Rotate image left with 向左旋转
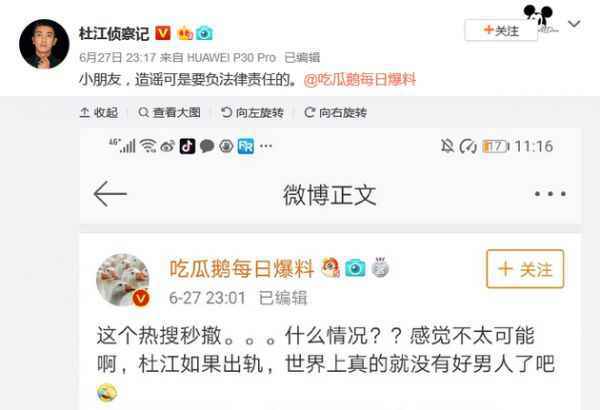The height and width of the screenshot is (410, 600). pyautogui.click(x=252, y=113)
